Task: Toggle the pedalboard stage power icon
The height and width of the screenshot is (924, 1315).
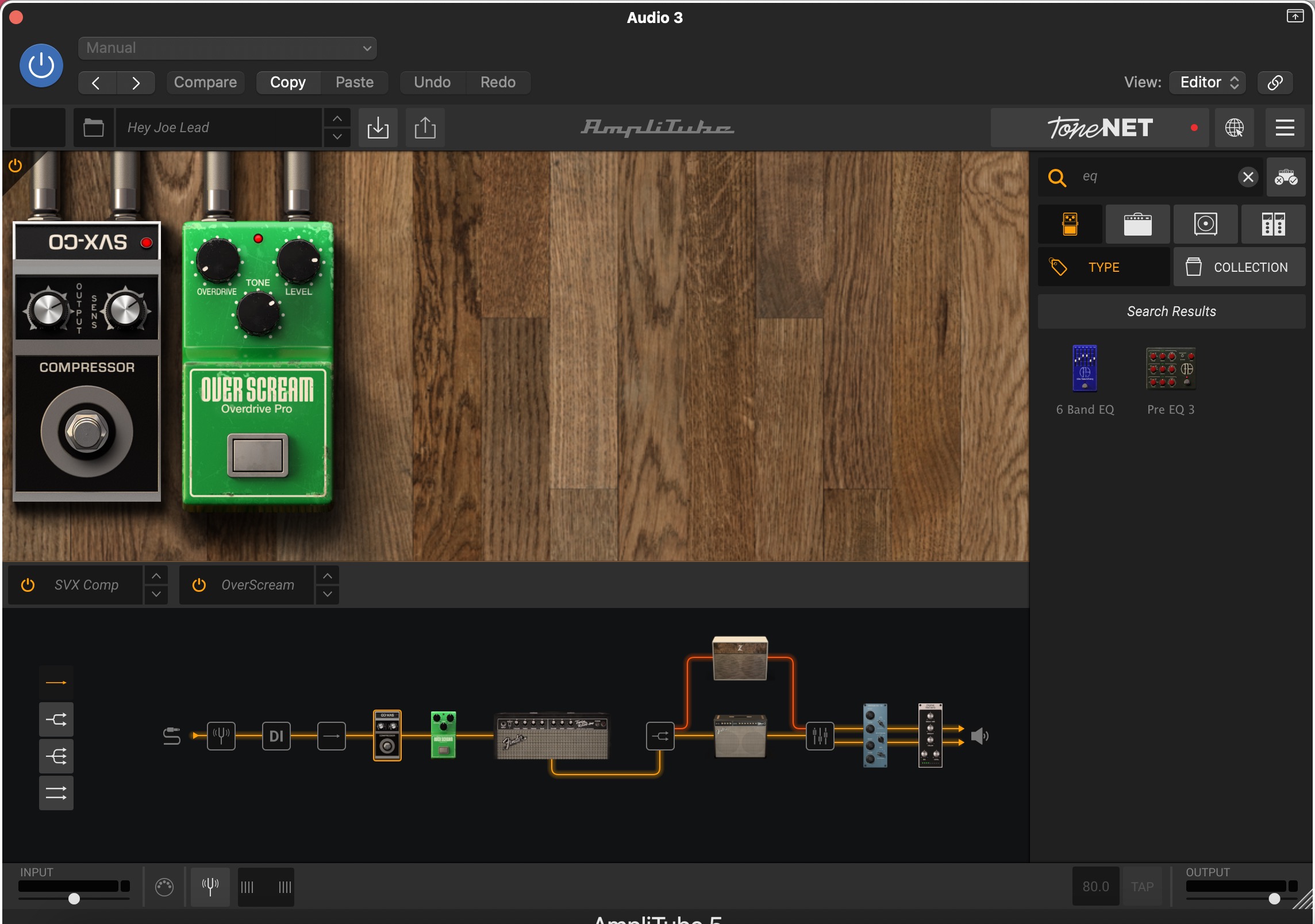Action: click(16, 166)
